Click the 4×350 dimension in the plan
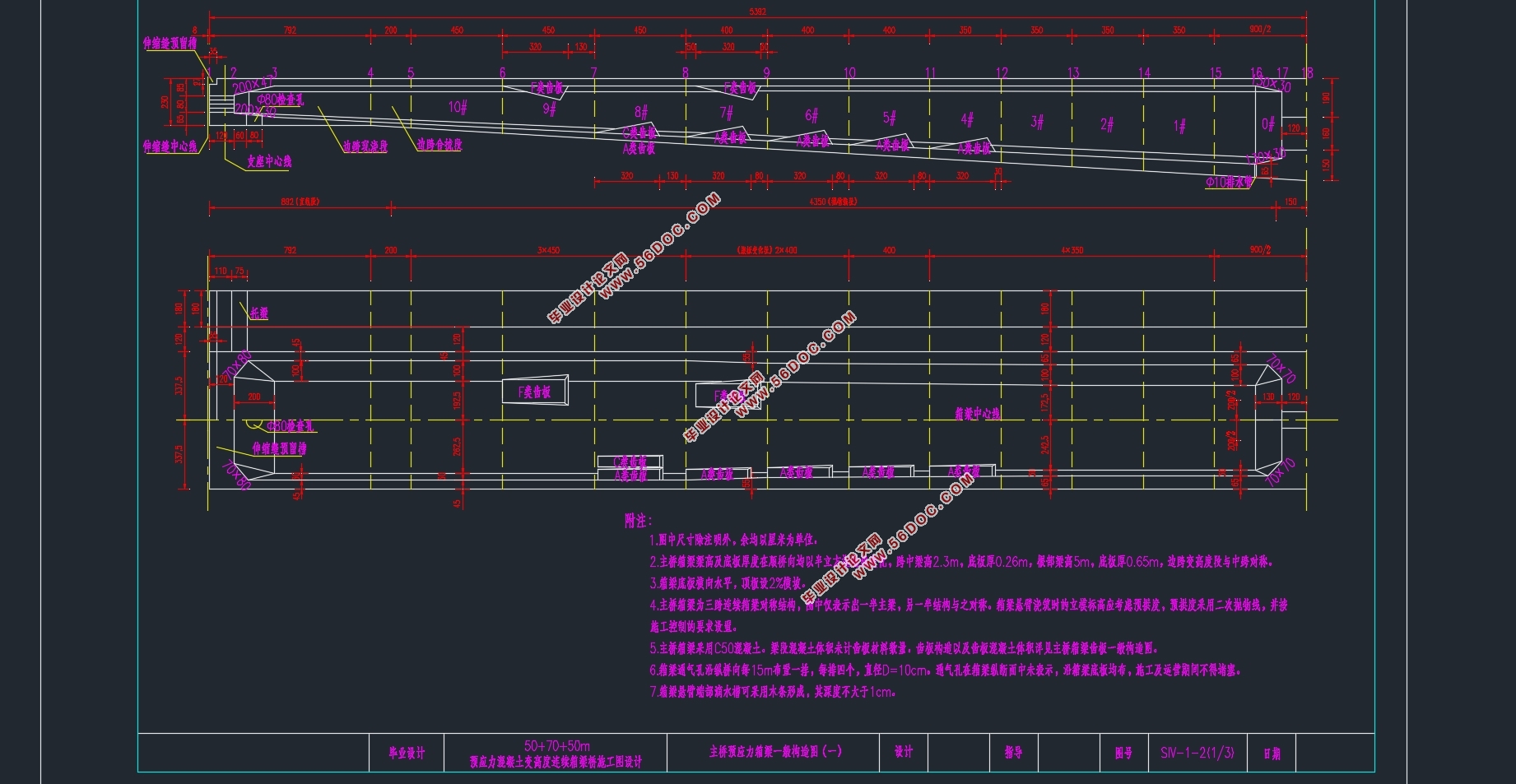Screen dimensions: 1516x784 click(1072, 250)
